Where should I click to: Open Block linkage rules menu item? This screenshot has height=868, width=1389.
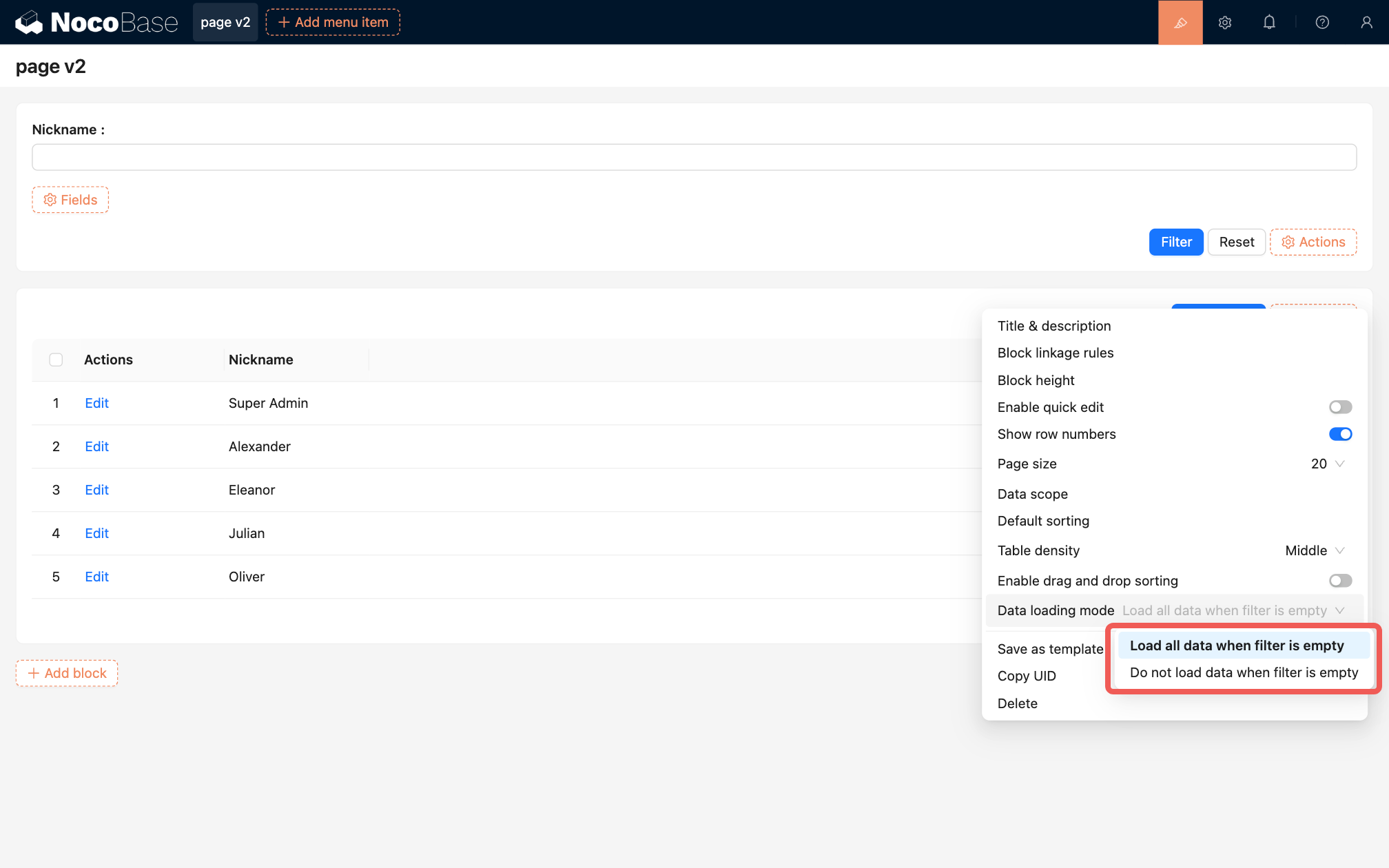point(1055,353)
